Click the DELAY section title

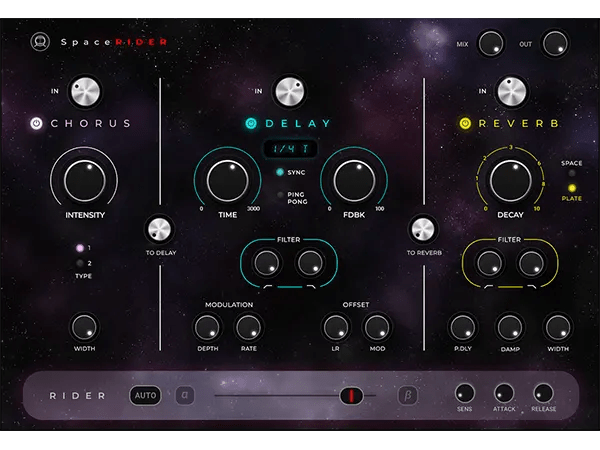pyautogui.click(x=298, y=123)
